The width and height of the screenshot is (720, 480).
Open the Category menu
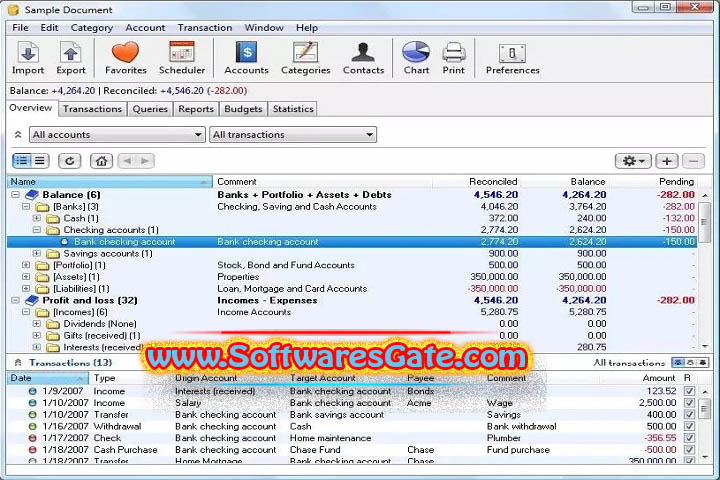pyautogui.click(x=92, y=28)
